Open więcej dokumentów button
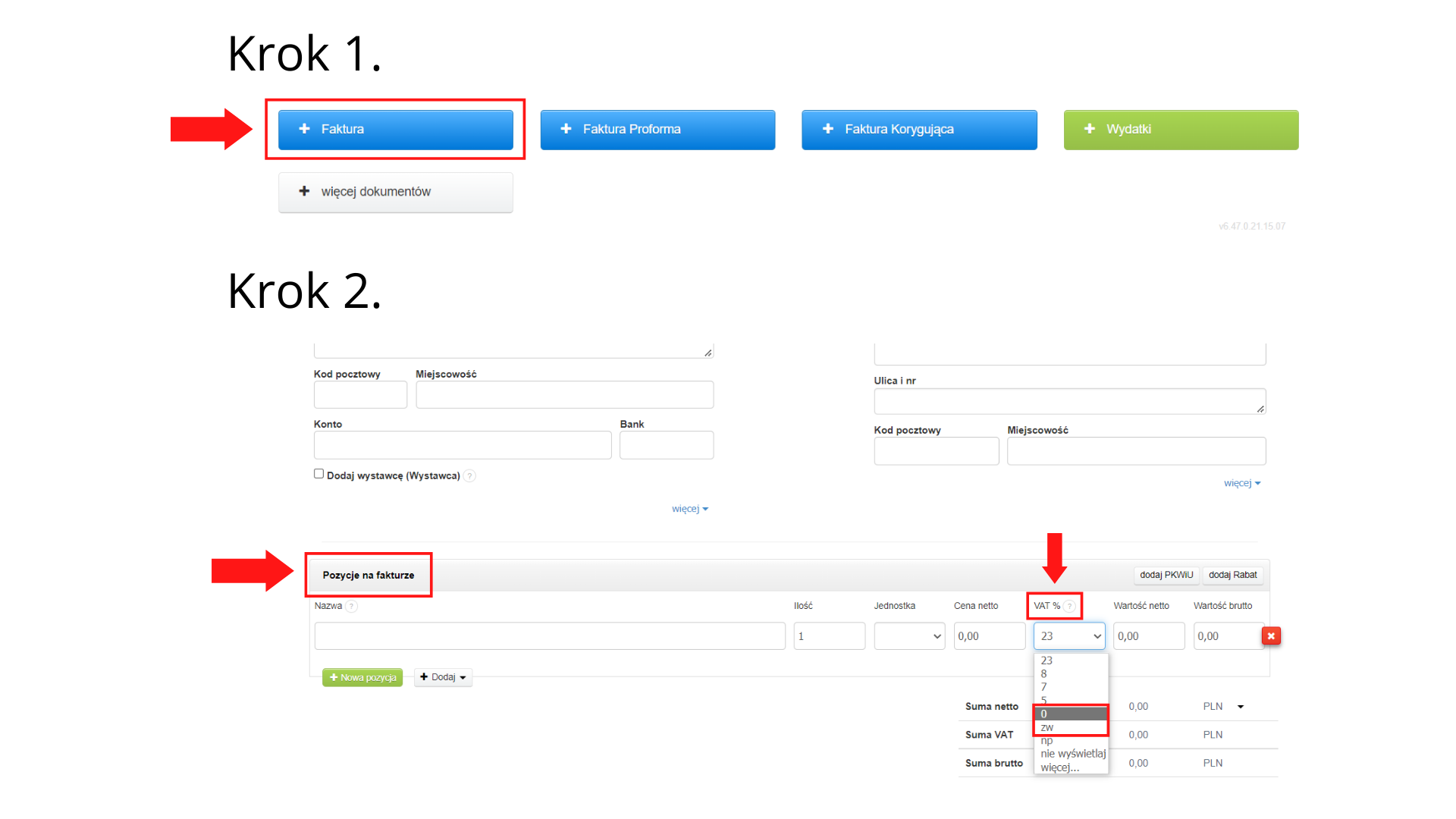The width and height of the screenshot is (1456, 819). pos(395,192)
